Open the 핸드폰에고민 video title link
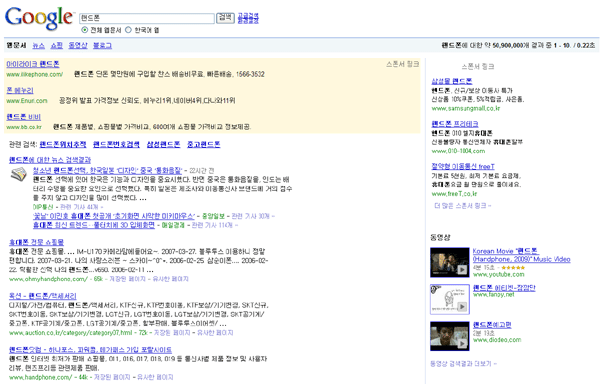The image size is (600, 384). (492, 325)
